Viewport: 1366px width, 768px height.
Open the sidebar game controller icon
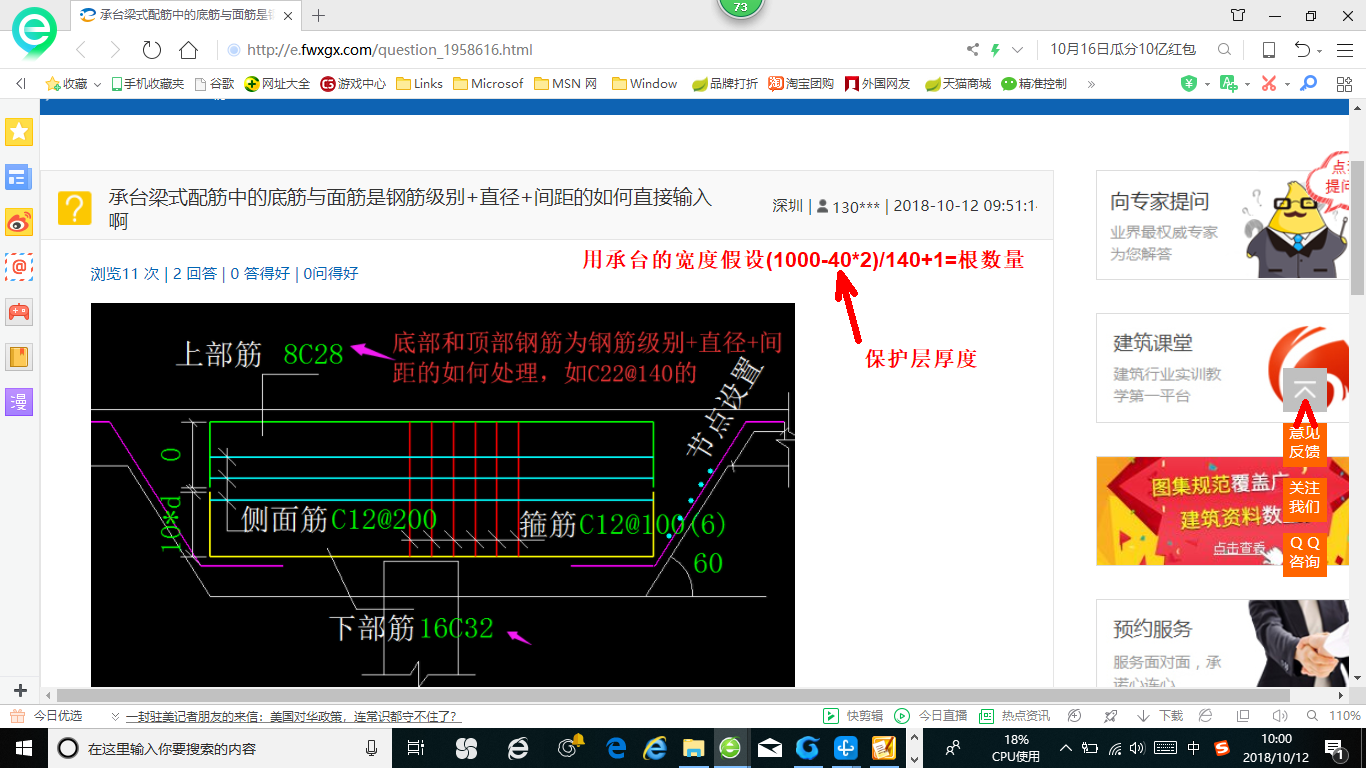click(19, 311)
